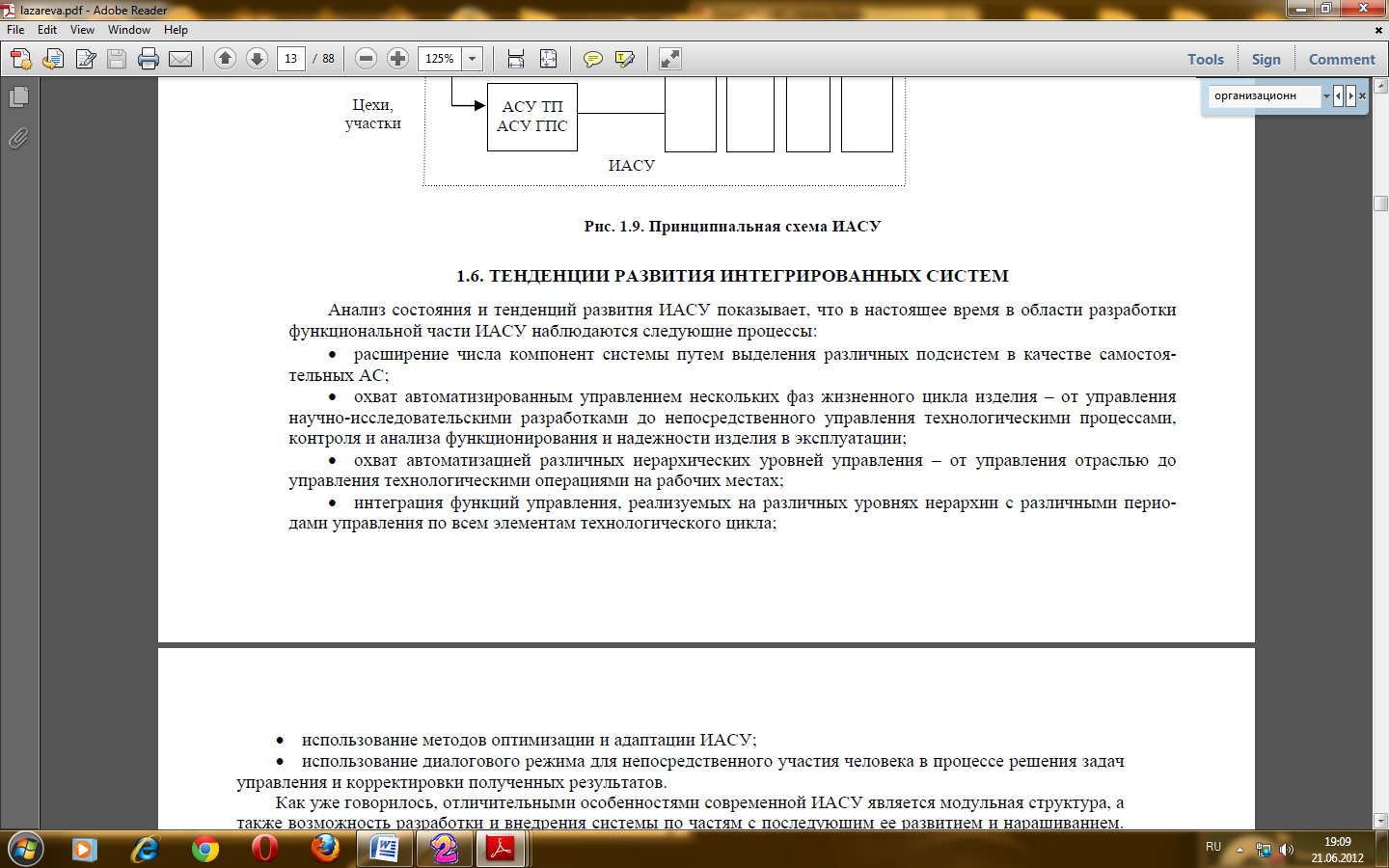
Task: Click the 'Цехи, участки' diagram label
Action: pos(372,114)
